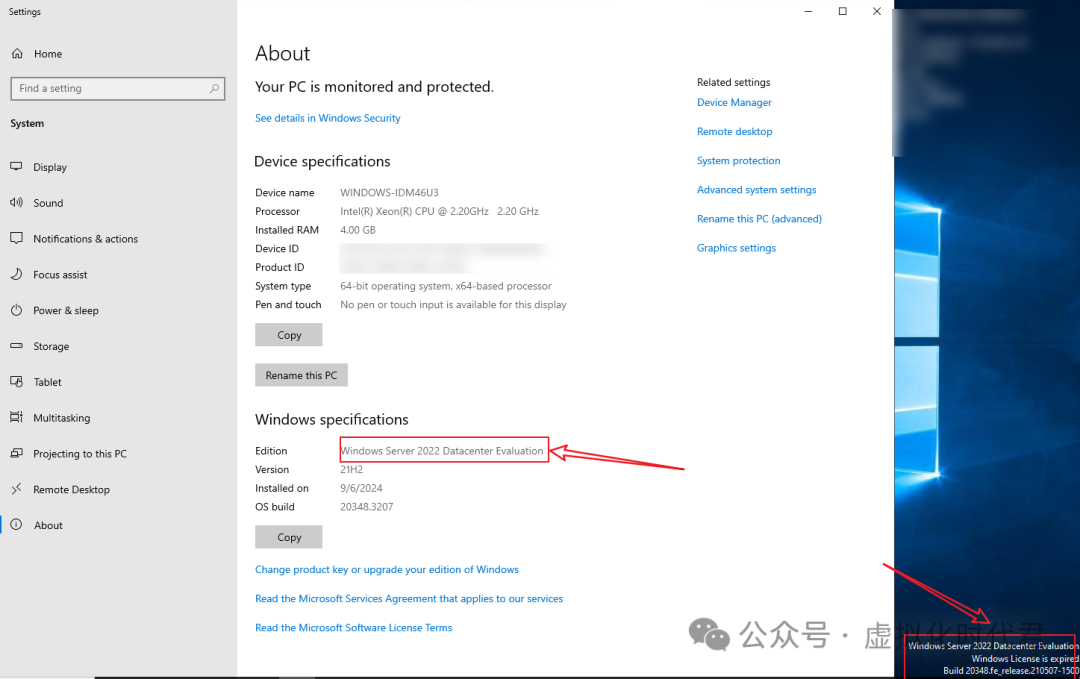Click the Intel(R) Xeon(R) processor value
1080x679 pixels.
[x=439, y=211]
